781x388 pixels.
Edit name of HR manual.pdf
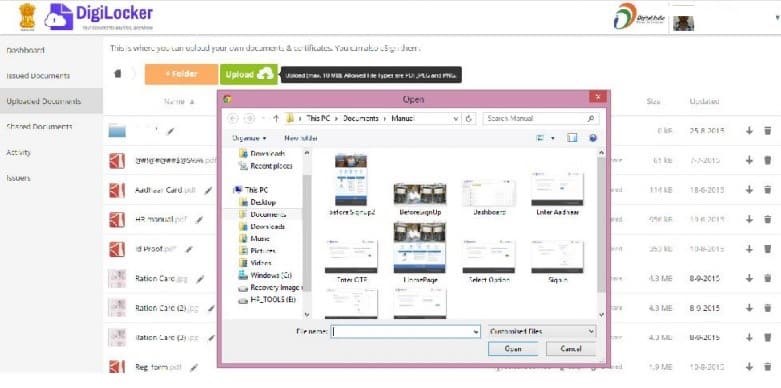pyautogui.click(x=199, y=219)
